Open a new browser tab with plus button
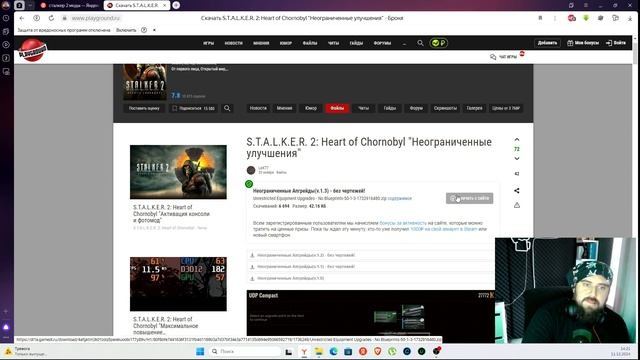 coord(176,5)
